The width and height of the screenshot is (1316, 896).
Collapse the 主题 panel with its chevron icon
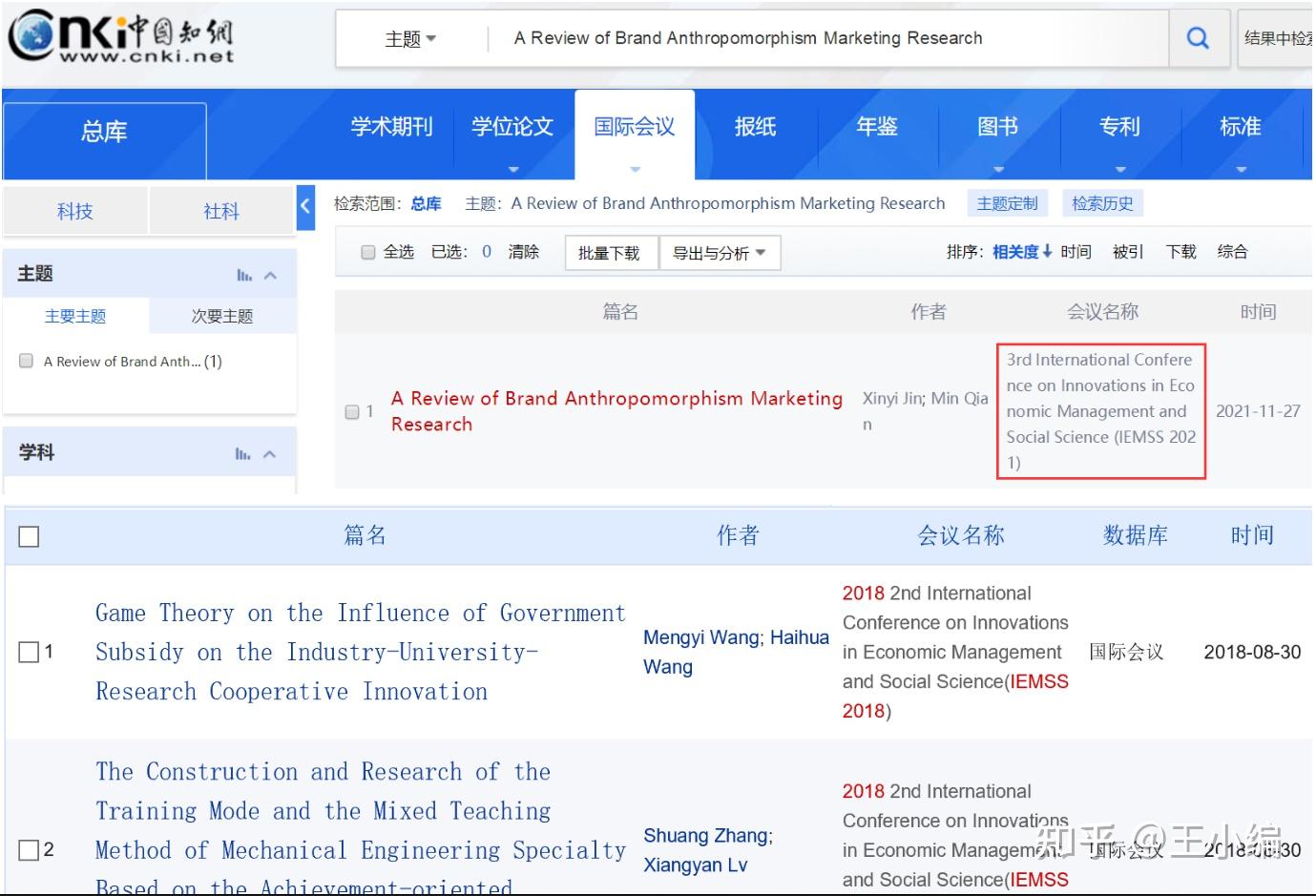(x=268, y=275)
